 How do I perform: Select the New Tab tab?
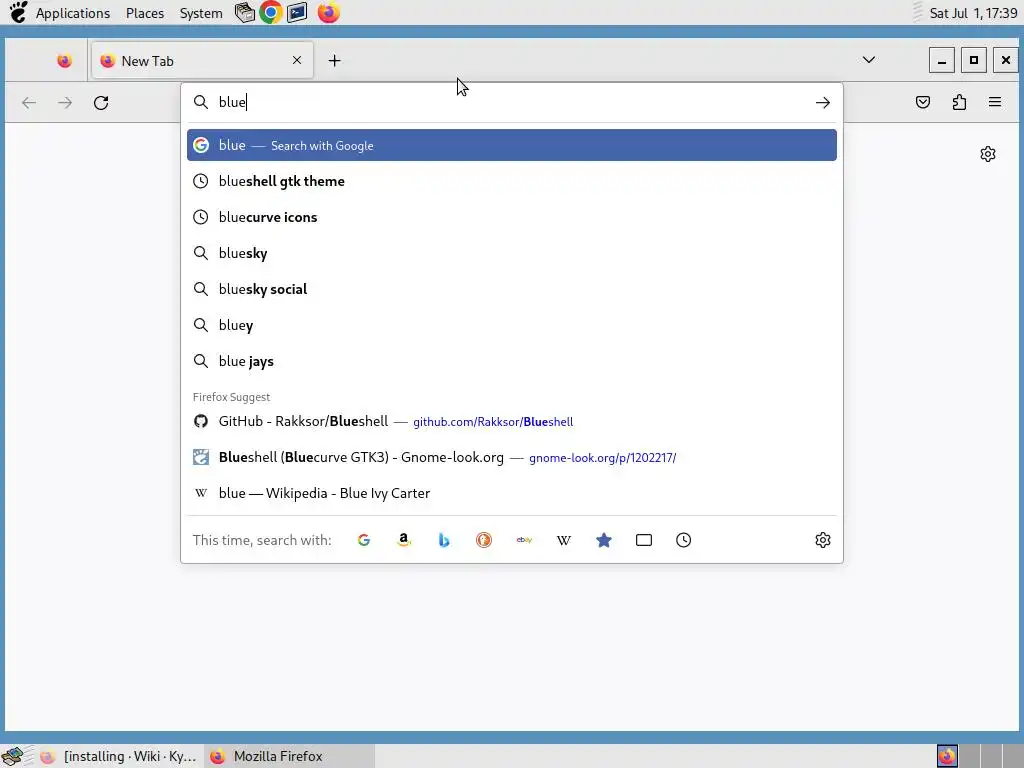pos(202,61)
